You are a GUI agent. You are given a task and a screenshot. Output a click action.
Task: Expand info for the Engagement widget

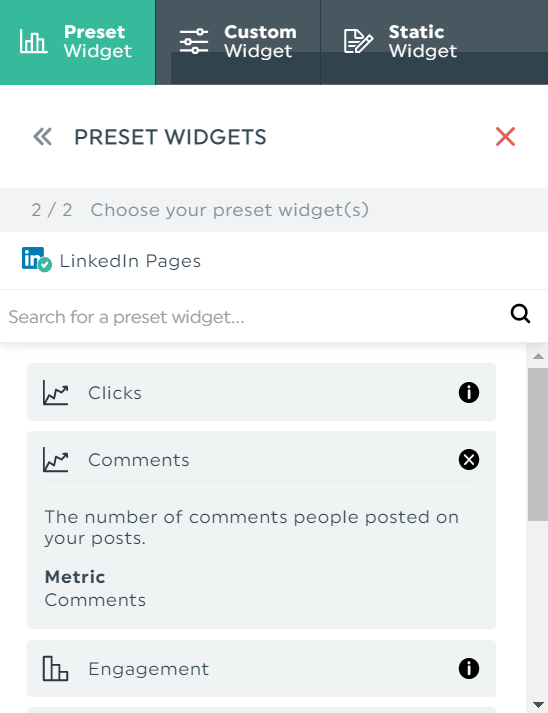[x=469, y=668]
